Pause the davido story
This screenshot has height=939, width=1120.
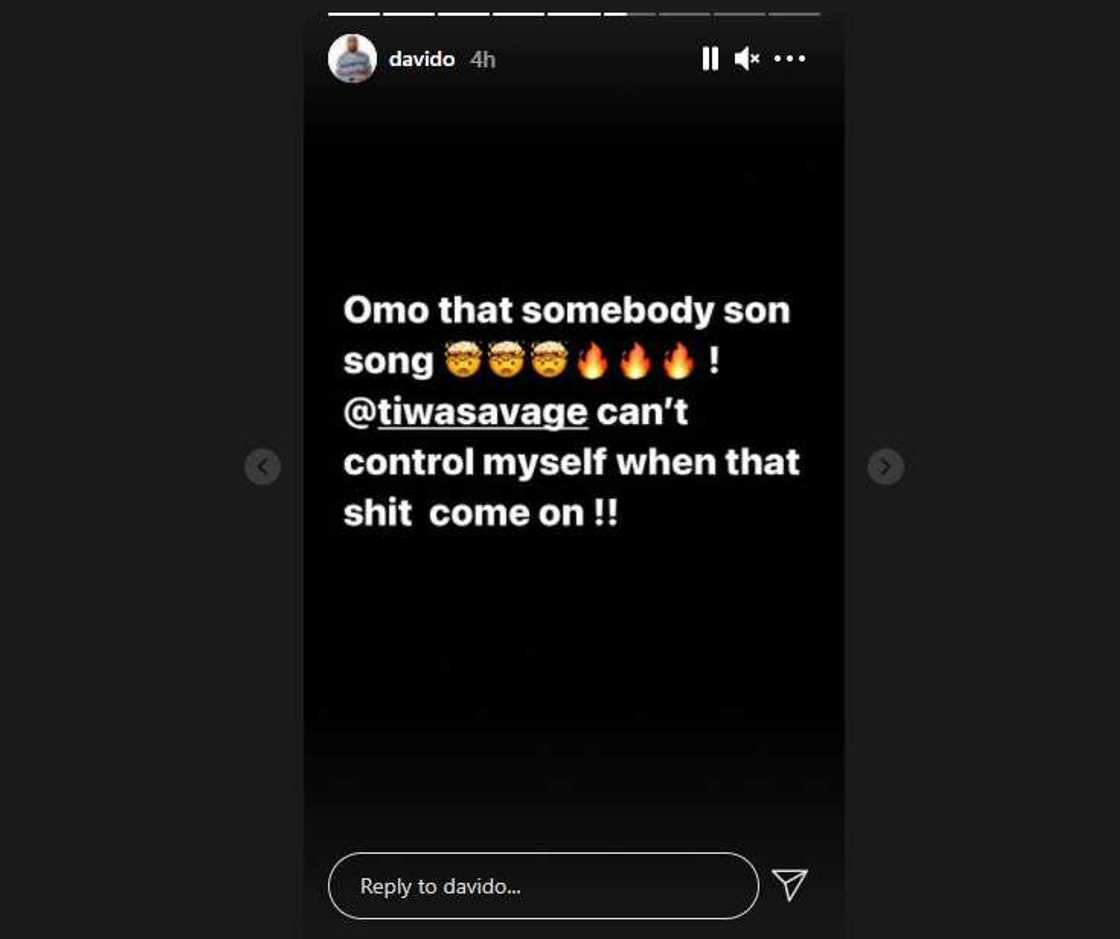(710, 59)
